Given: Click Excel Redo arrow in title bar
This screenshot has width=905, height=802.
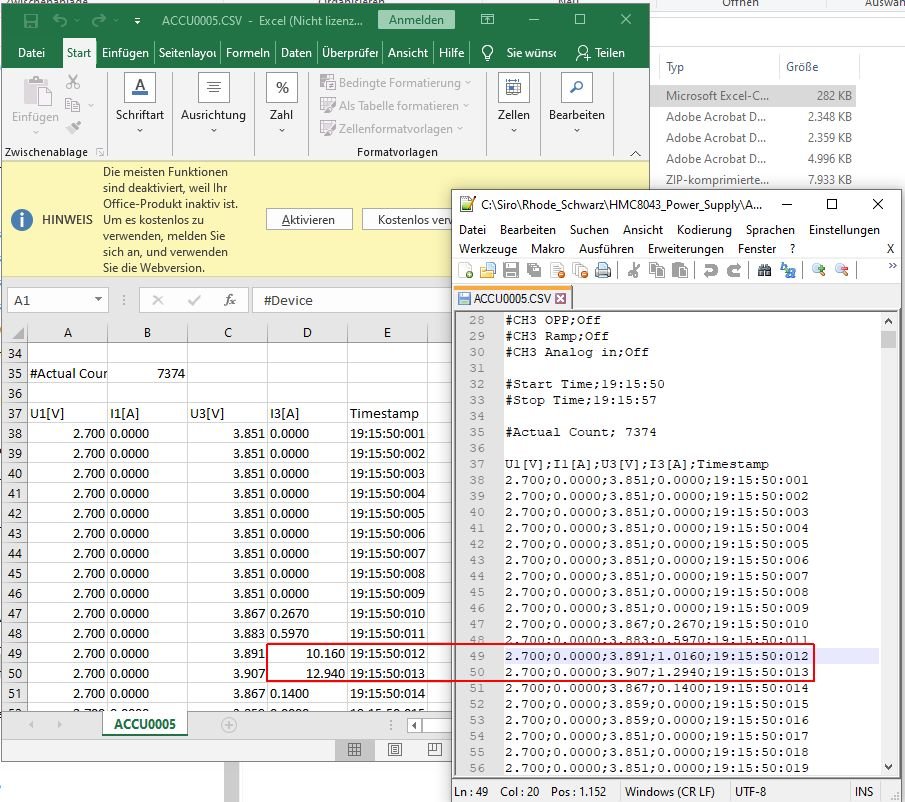Looking at the screenshot, I should (99, 21).
